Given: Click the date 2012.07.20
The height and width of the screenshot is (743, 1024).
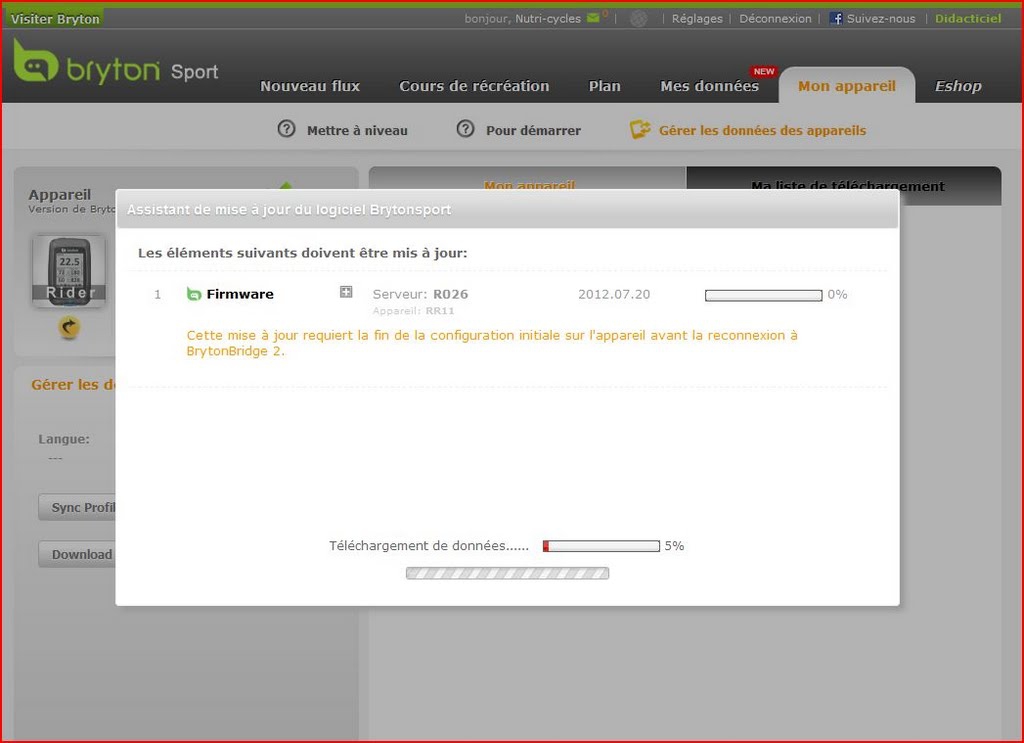Looking at the screenshot, I should point(614,294).
